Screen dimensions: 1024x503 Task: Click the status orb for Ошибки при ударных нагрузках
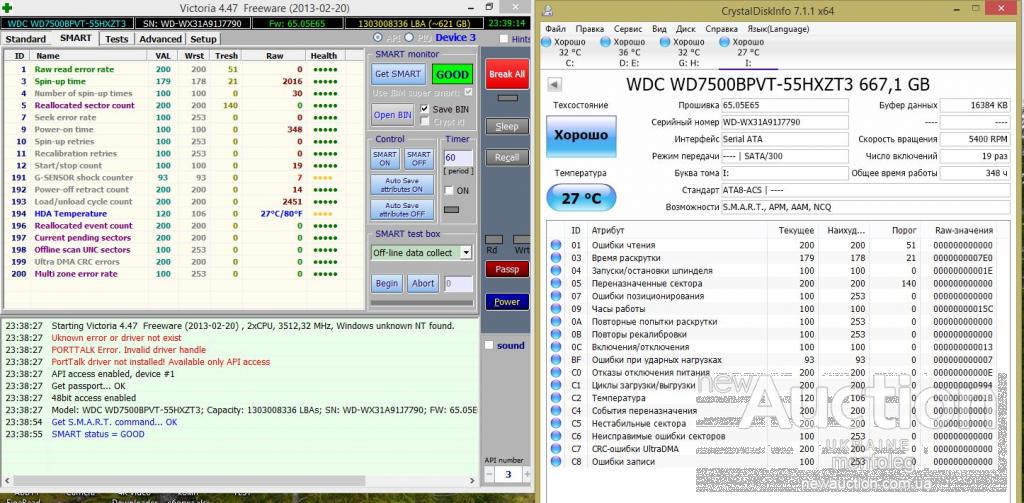coord(556,360)
